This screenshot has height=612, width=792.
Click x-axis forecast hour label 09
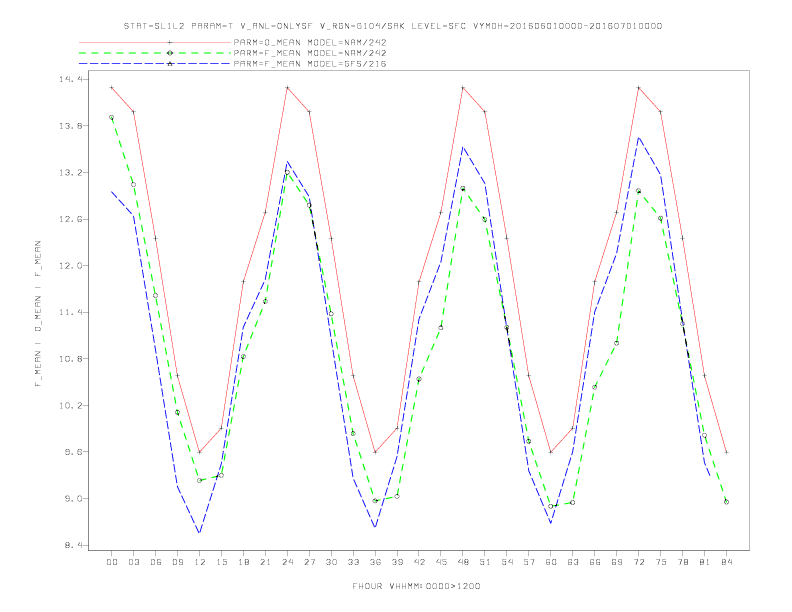click(x=177, y=562)
